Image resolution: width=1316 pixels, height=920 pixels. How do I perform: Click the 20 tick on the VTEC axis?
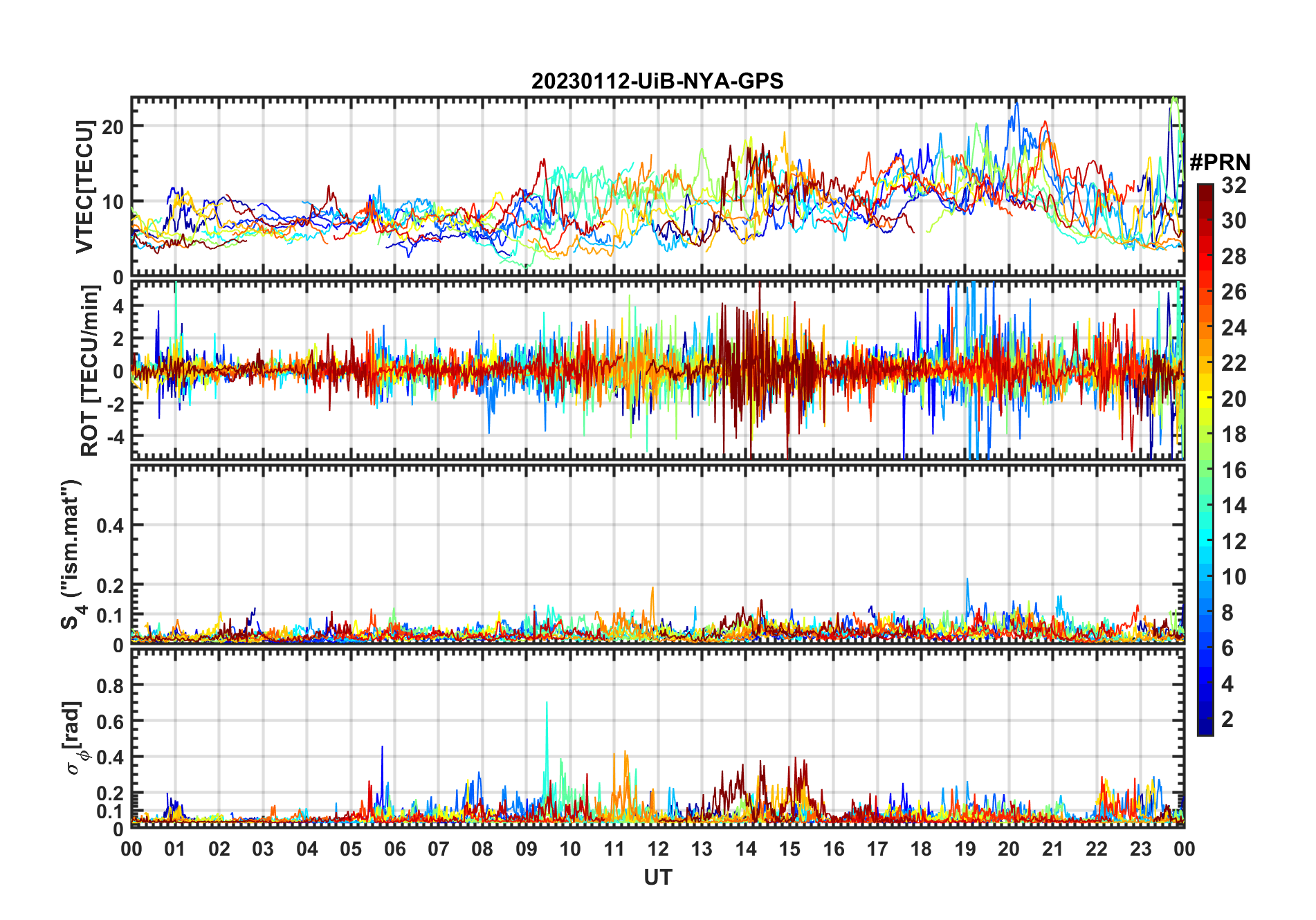(113, 127)
